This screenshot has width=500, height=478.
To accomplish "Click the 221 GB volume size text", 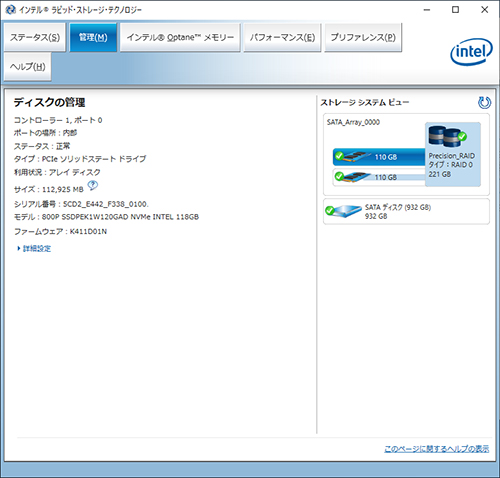I will (440, 174).
